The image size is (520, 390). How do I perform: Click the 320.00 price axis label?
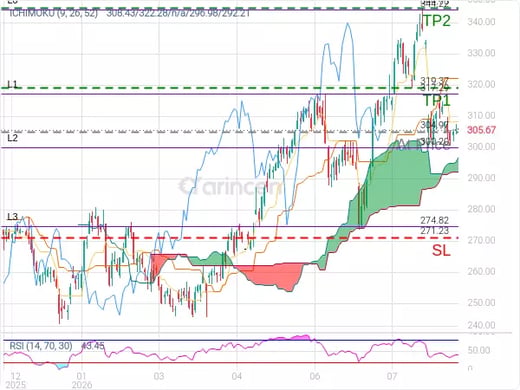[x=481, y=84]
